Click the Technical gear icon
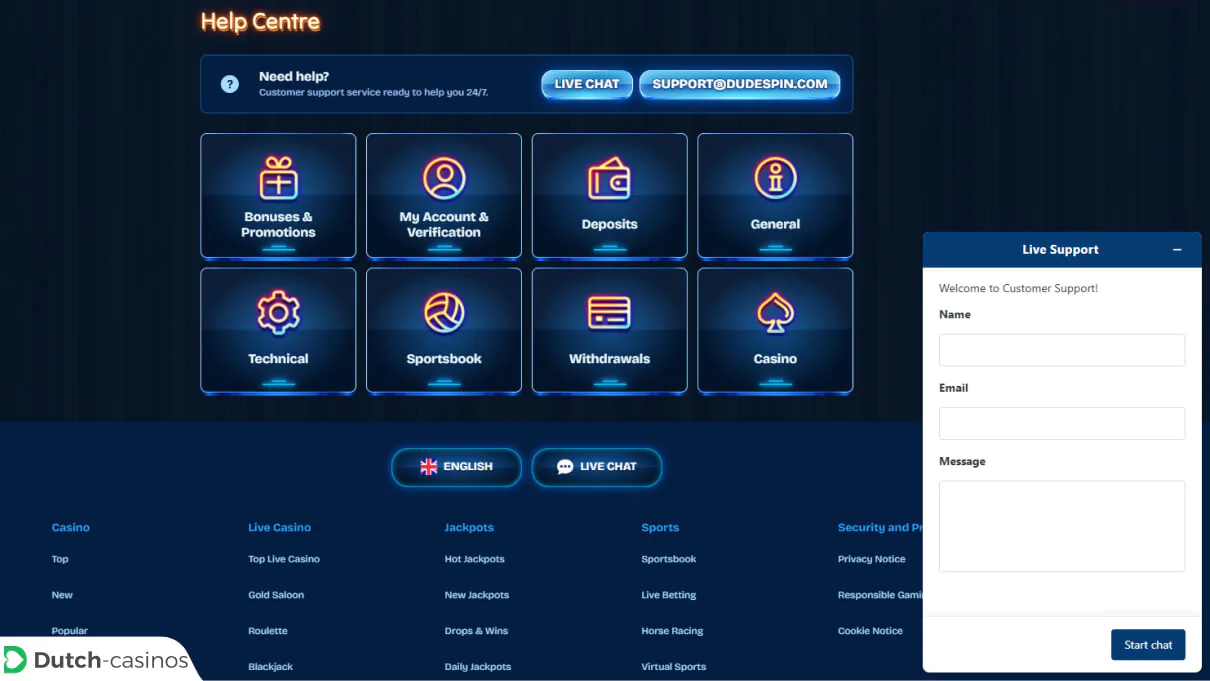The height and width of the screenshot is (681, 1210). [278, 313]
